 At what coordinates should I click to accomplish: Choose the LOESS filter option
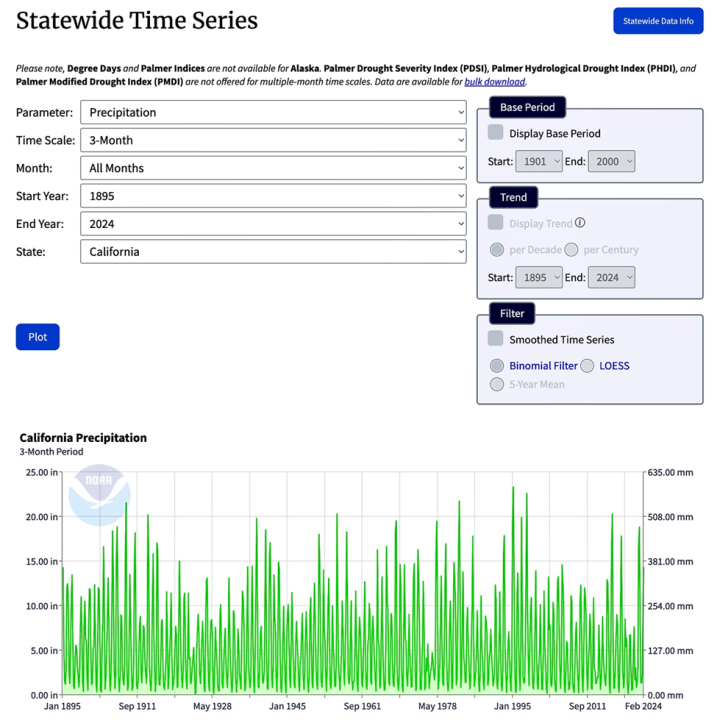587,366
